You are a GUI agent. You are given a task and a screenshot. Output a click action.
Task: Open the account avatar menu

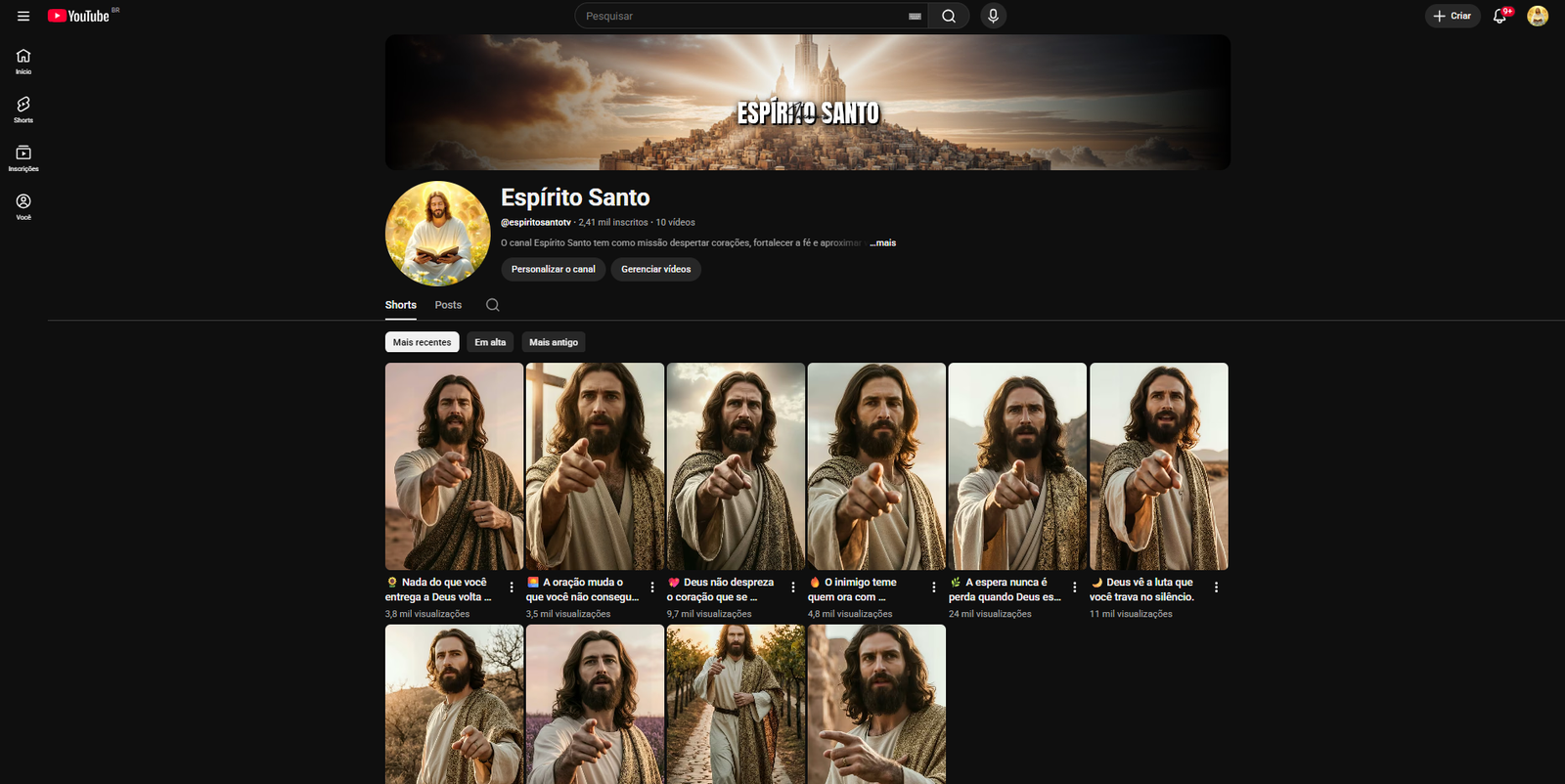[x=1538, y=16]
